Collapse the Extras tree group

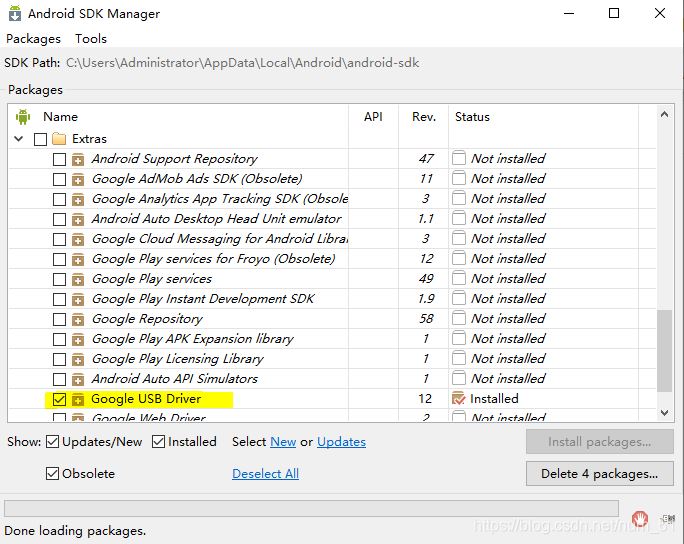(x=19, y=139)
